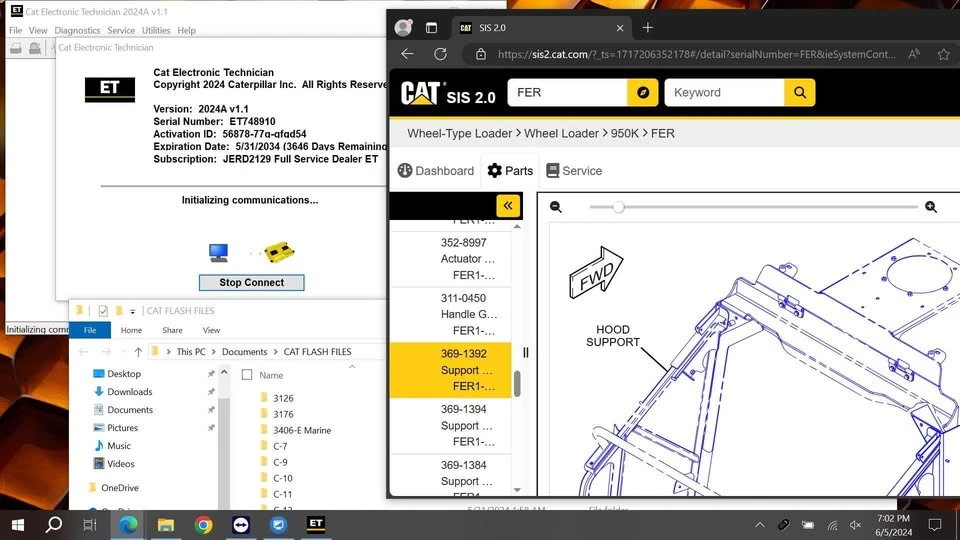Click the Name column header in Explorer

pyautogui.click(x=271, y=375)
